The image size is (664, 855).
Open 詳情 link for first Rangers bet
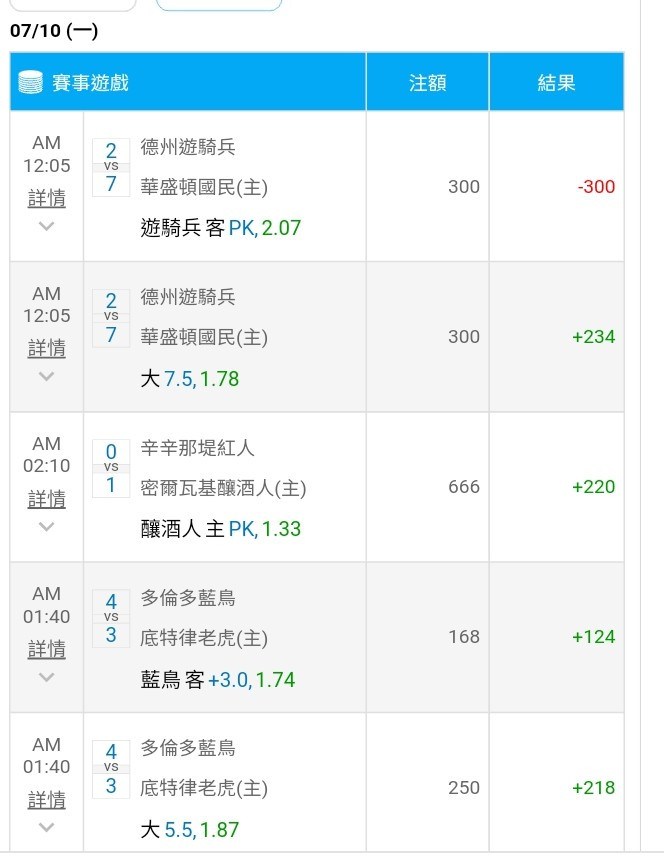47,198
